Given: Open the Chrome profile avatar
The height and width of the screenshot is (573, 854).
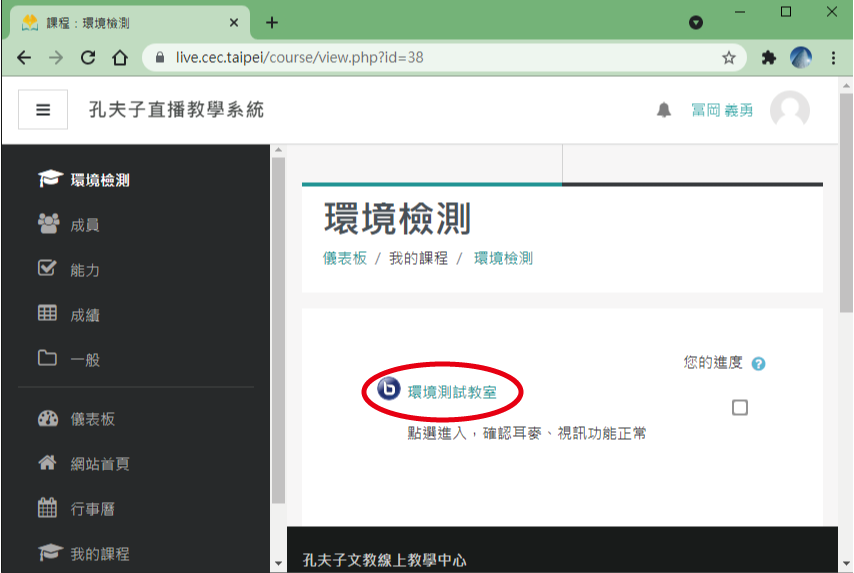Looking at the screenshot, I should pos(801,57).
